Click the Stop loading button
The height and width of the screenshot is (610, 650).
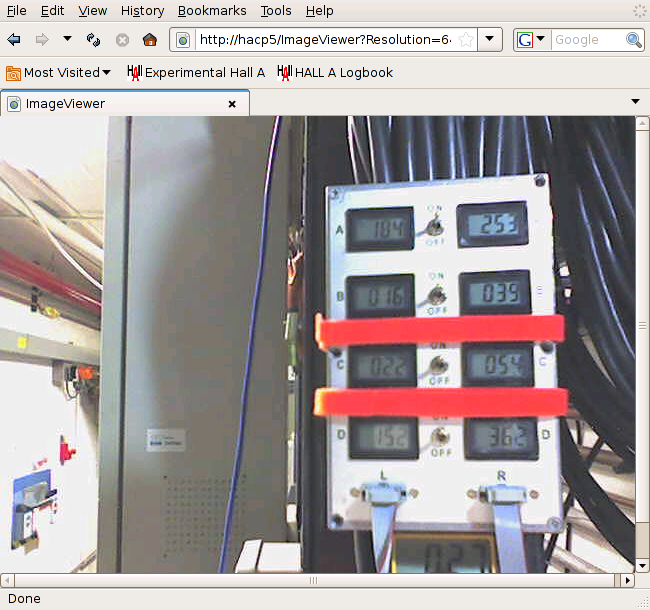122,40
